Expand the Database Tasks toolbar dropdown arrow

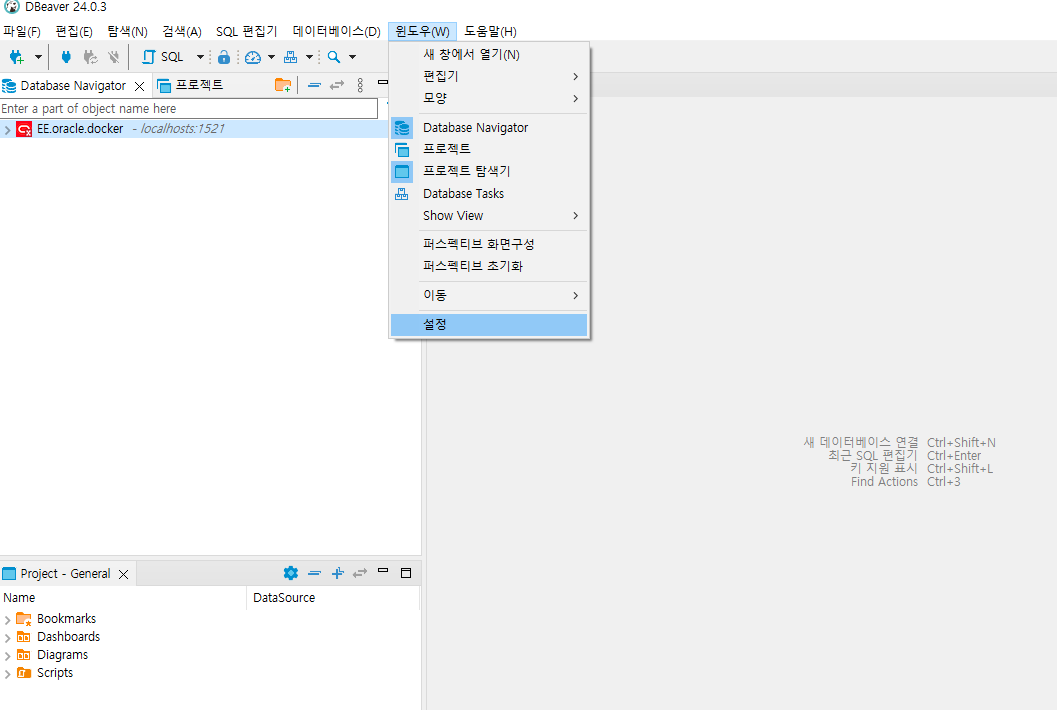tap(309, 57)
